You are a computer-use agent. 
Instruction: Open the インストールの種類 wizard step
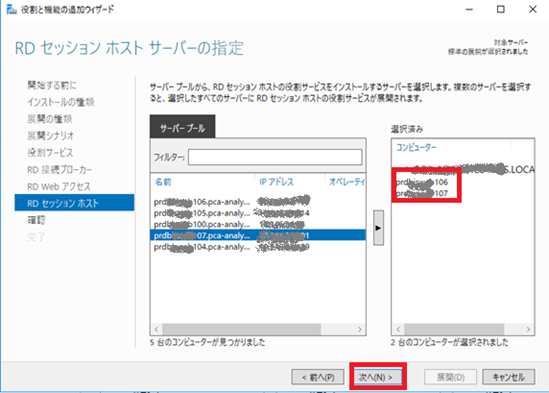pyautogui.click(x=61, y=102)
